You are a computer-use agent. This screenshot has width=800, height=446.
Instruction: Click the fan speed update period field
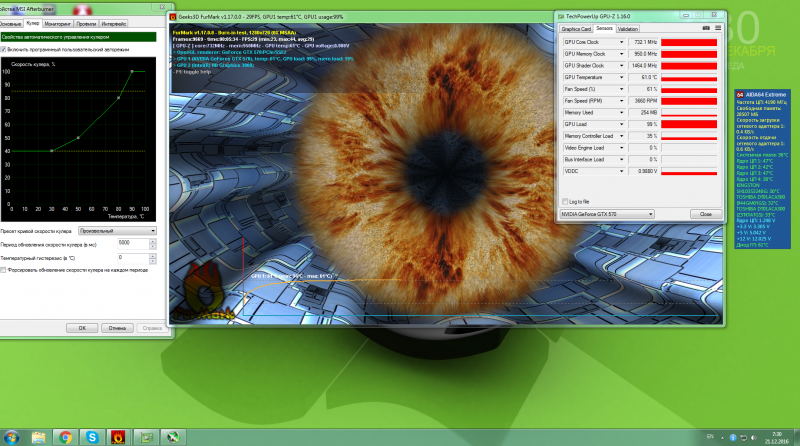click(133, 244)
